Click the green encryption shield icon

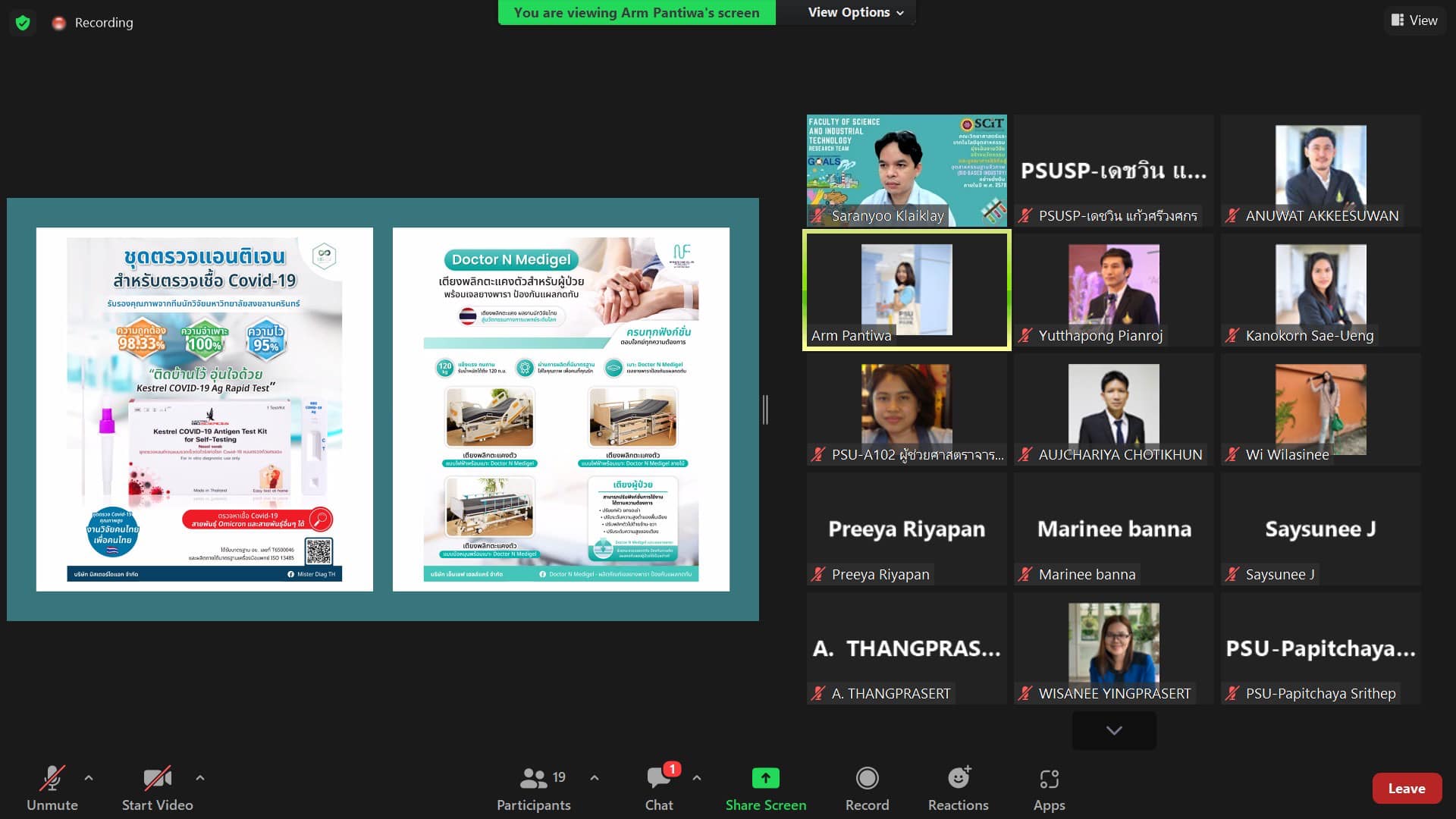[23, 23]
